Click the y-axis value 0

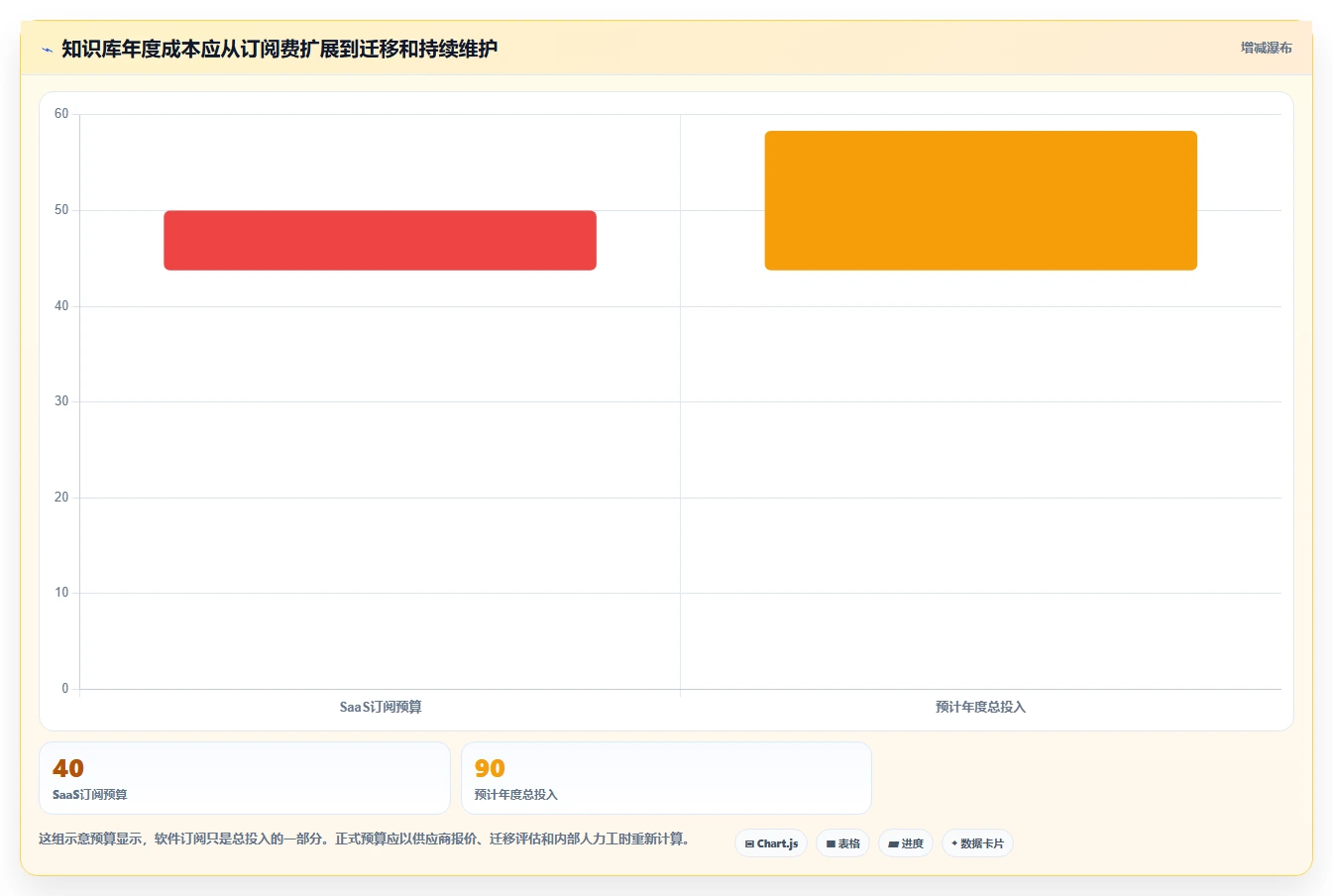(65, 689)
